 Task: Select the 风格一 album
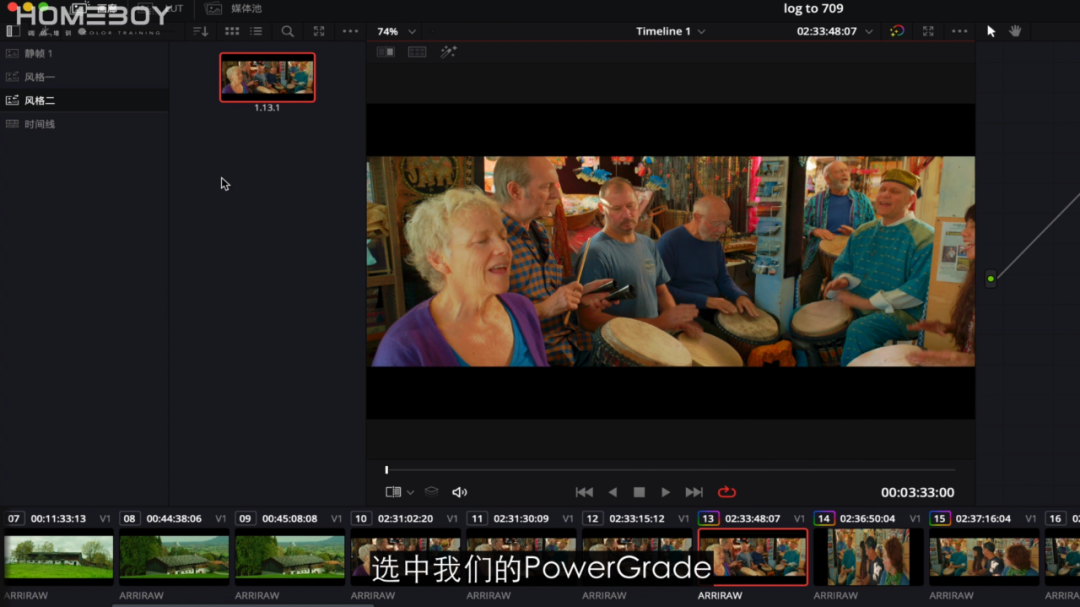click(x=39, y=77)
